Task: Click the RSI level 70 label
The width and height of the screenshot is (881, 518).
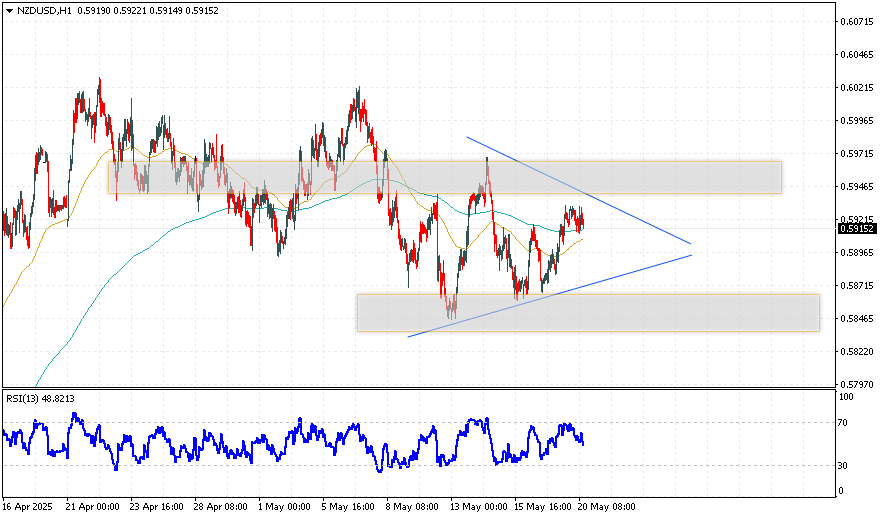Action: coord(842,422)
